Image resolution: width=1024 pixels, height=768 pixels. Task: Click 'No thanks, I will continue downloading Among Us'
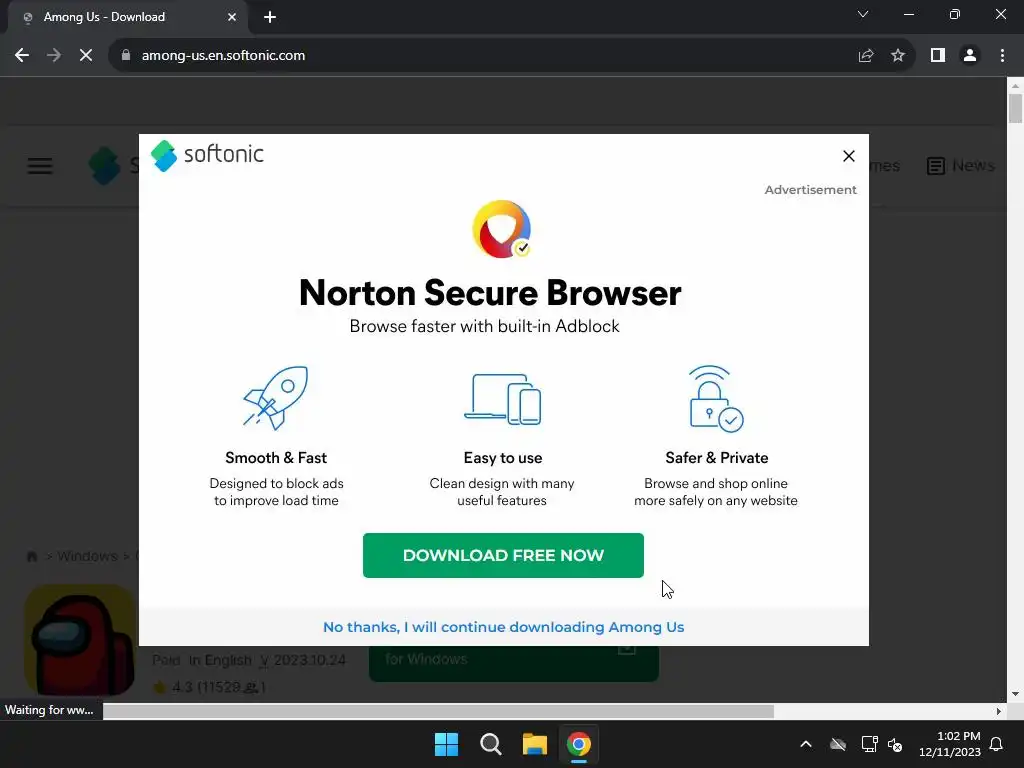tap(504, 627)
